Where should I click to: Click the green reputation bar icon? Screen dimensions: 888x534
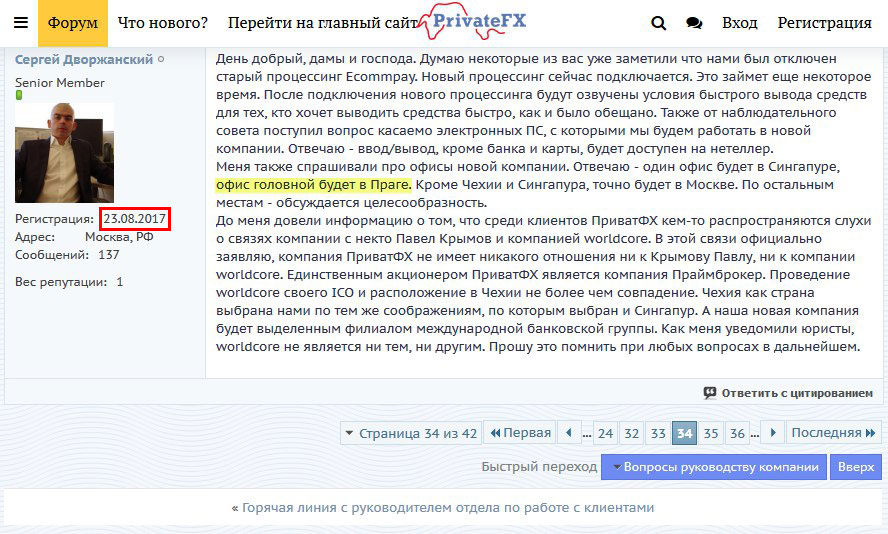[19, 95]
